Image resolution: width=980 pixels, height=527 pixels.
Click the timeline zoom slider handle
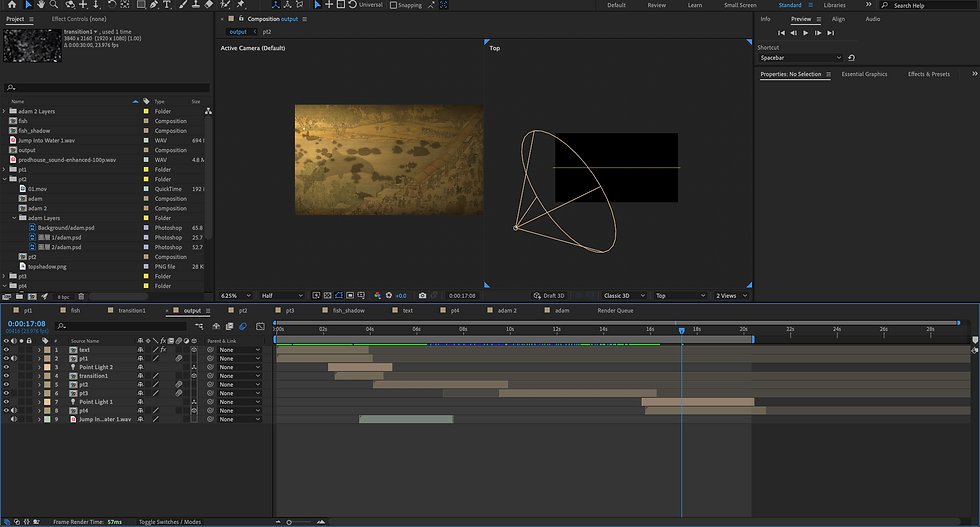(289, 522)
